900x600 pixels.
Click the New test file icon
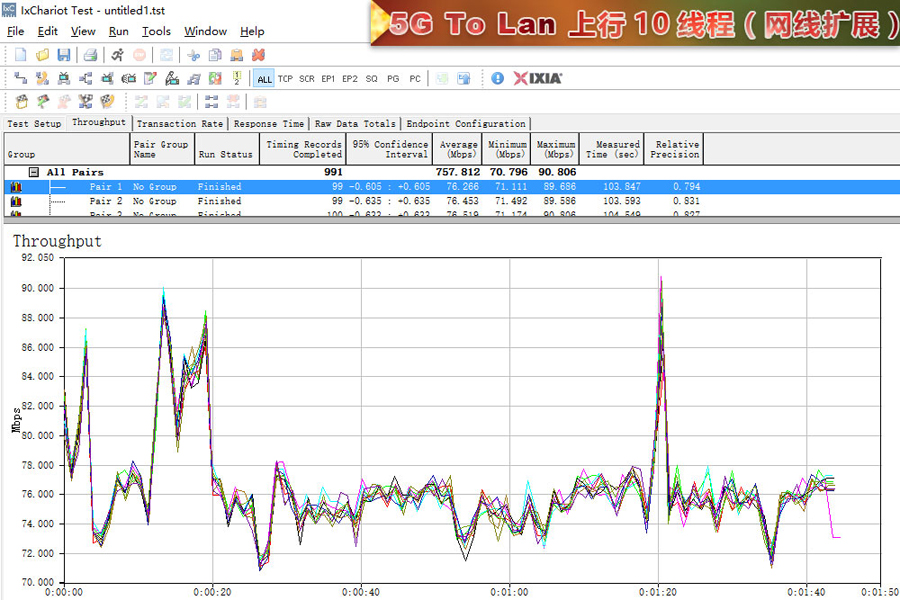point(20,55)
